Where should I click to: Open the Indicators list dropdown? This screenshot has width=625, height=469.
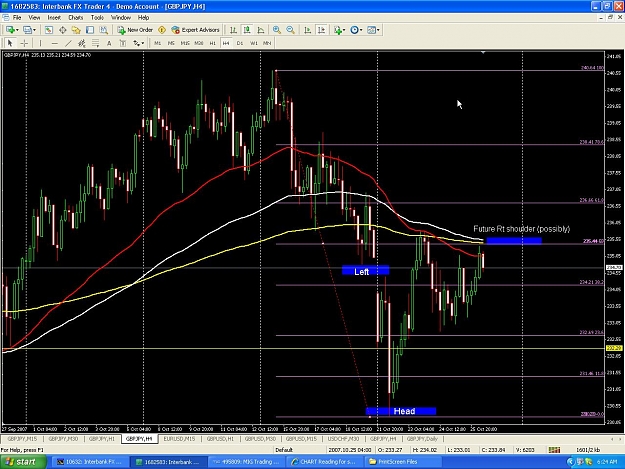pyautogui.click(x=339, y=30)
